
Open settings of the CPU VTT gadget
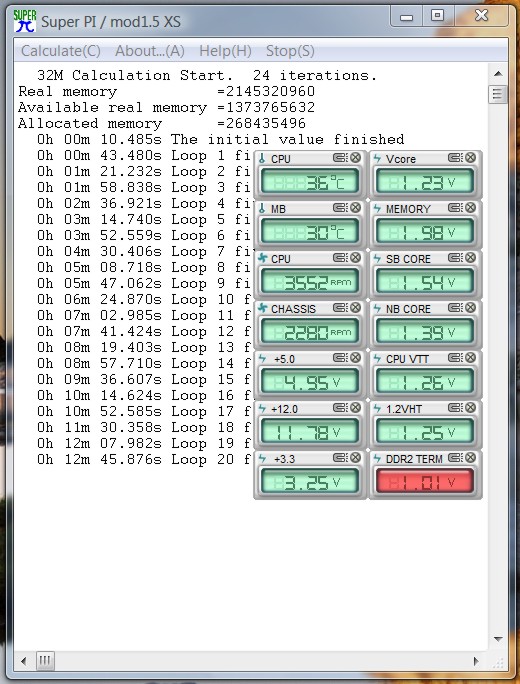(x=455, y=358)
